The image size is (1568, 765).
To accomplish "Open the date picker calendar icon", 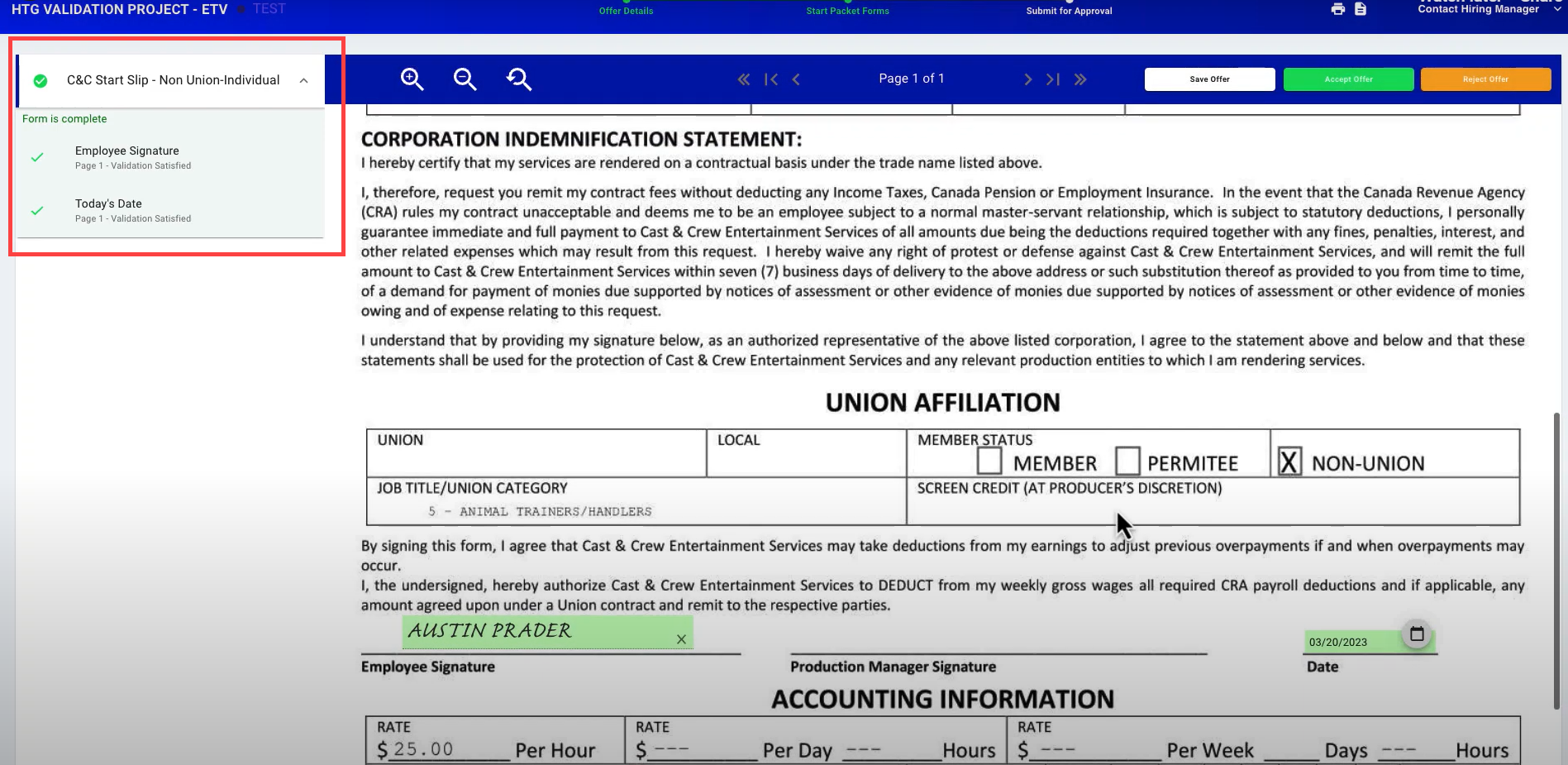I will point(1417,634).
